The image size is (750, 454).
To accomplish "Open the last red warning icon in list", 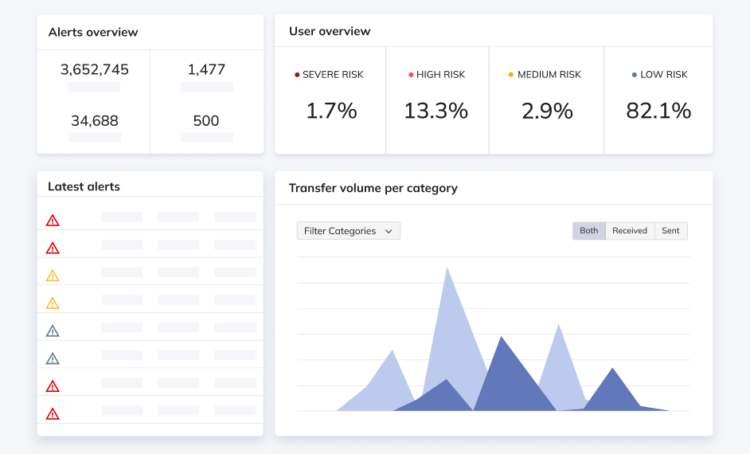I will (x=53, y=413).
